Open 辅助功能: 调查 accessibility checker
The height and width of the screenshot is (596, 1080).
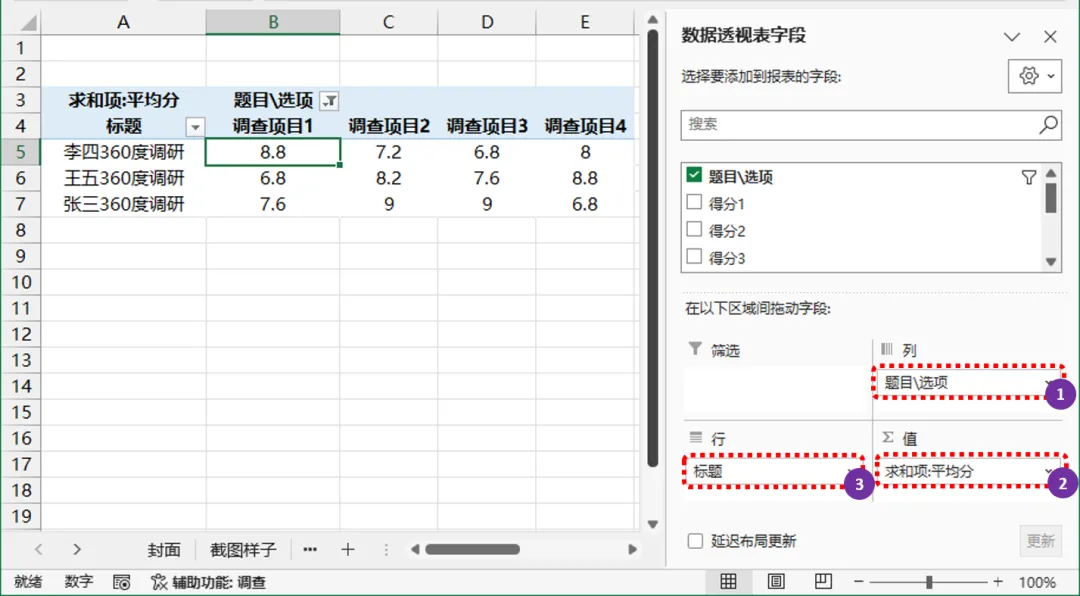pyautogui.click(x=209, y=582)
